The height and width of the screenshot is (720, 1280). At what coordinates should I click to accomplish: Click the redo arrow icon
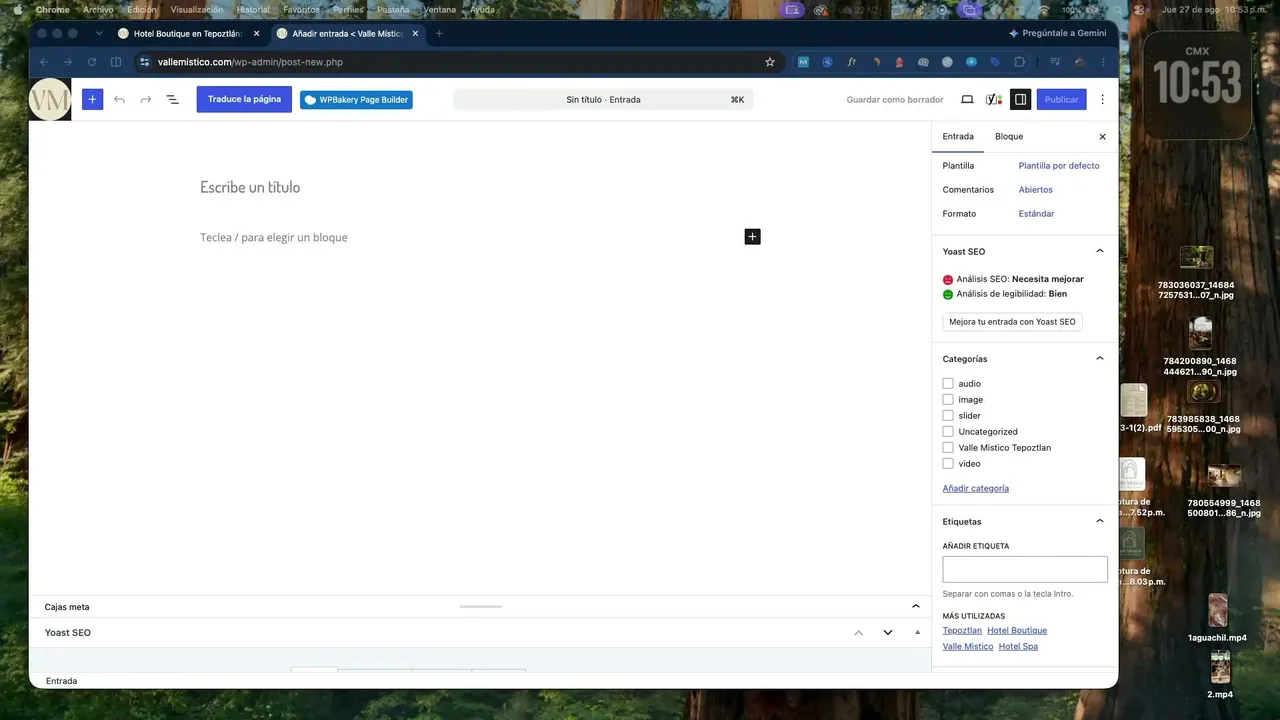tap(146, 99)
